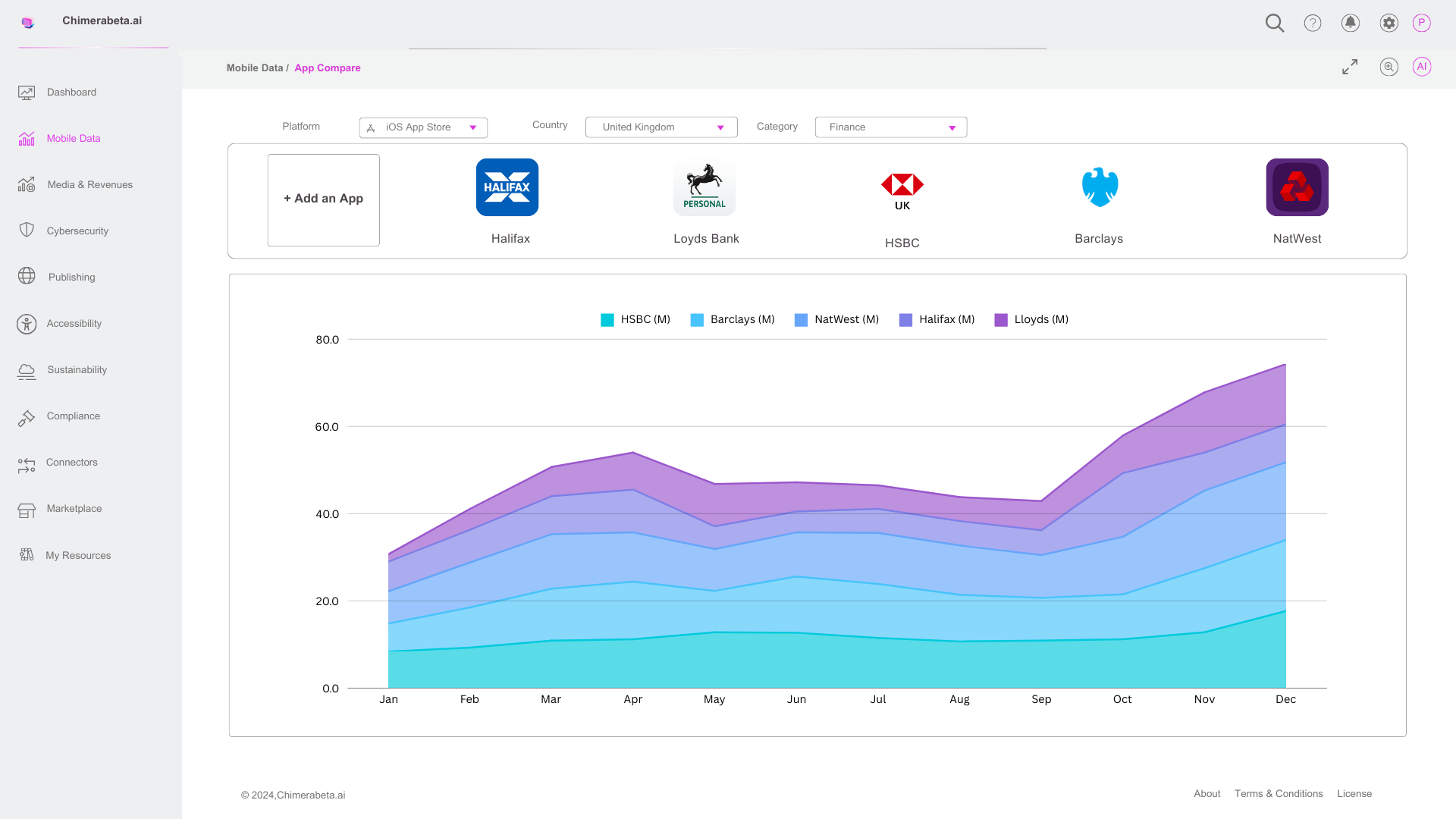Screen dimensions: 1456x819
Task: Toggle NatWest (M) legend swatch
Action: 801,320
